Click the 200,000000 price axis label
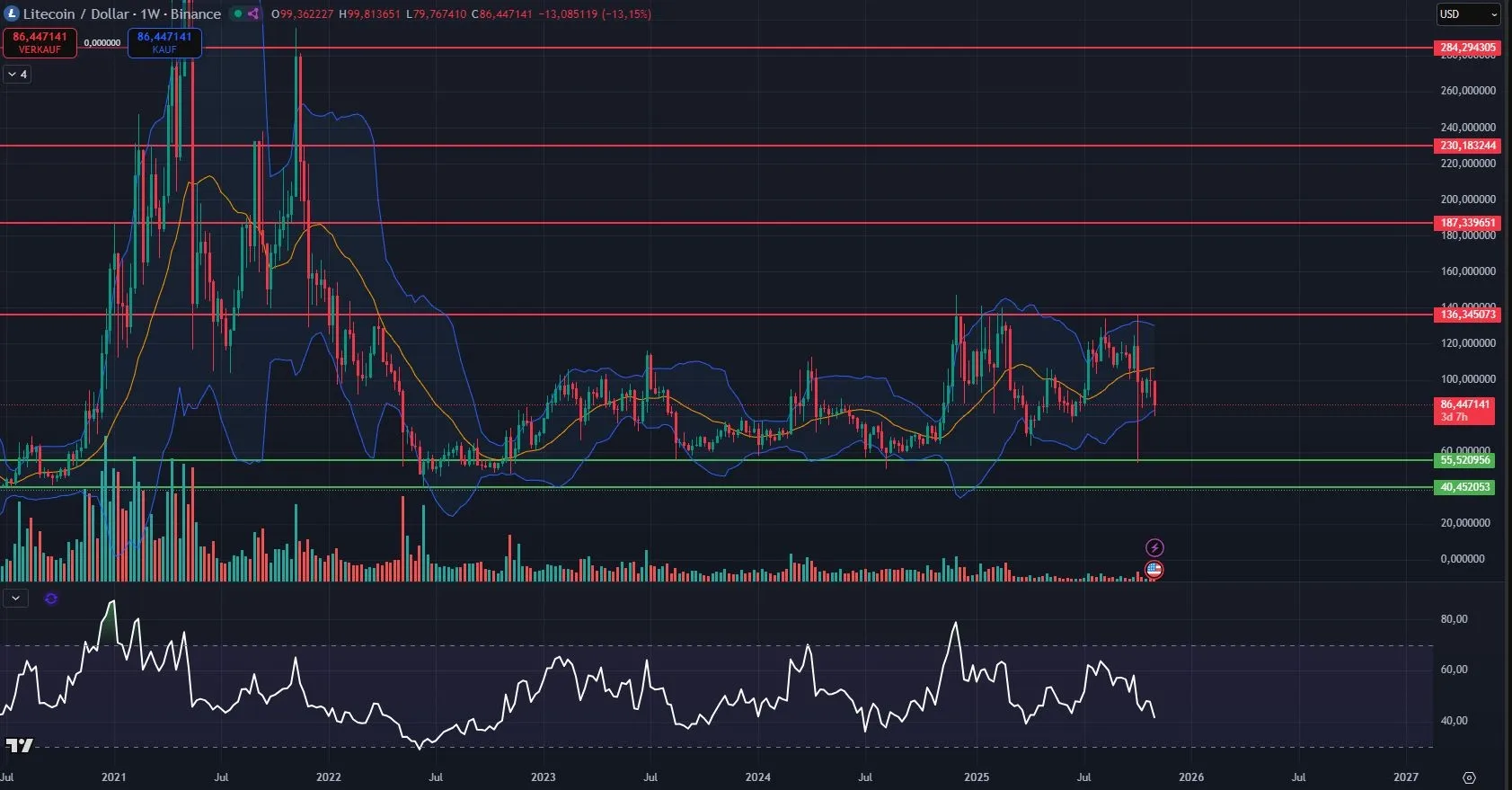The width and height of the screenshot is (1512, 790). (x=1468, y=200)
